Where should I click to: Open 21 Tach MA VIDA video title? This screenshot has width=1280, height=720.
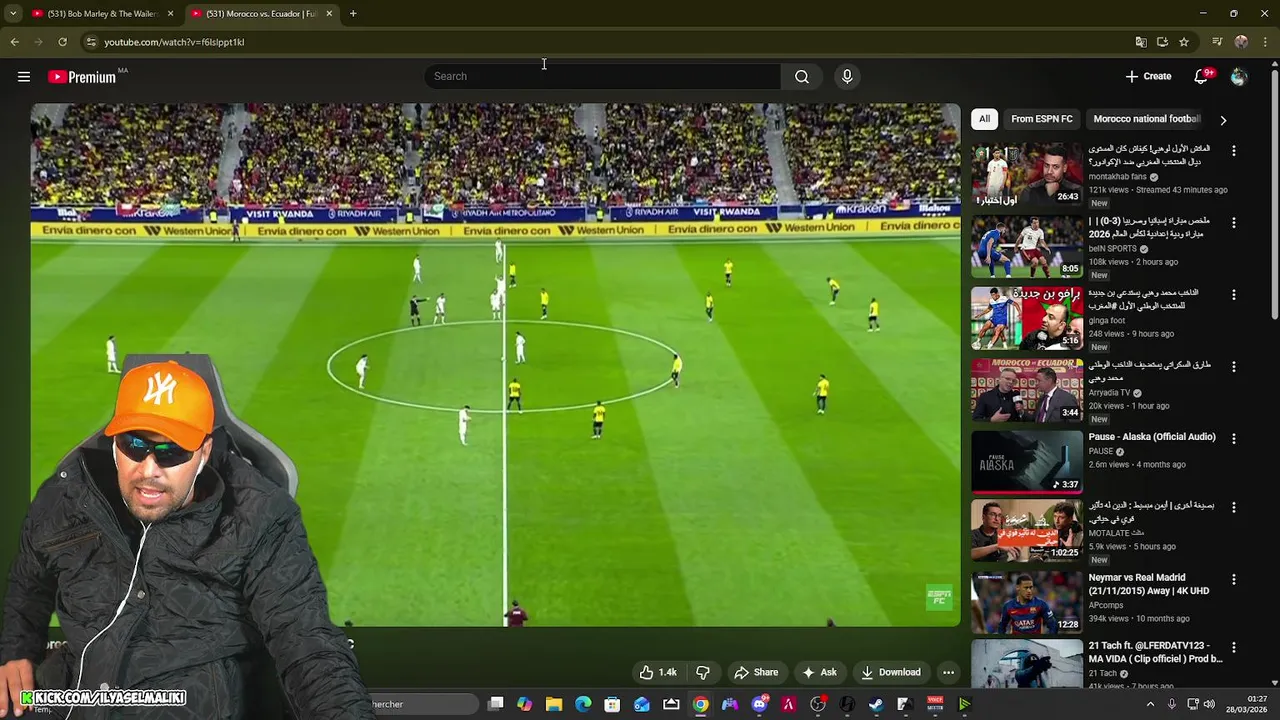pyautogui.click(x=1155, y=652)
